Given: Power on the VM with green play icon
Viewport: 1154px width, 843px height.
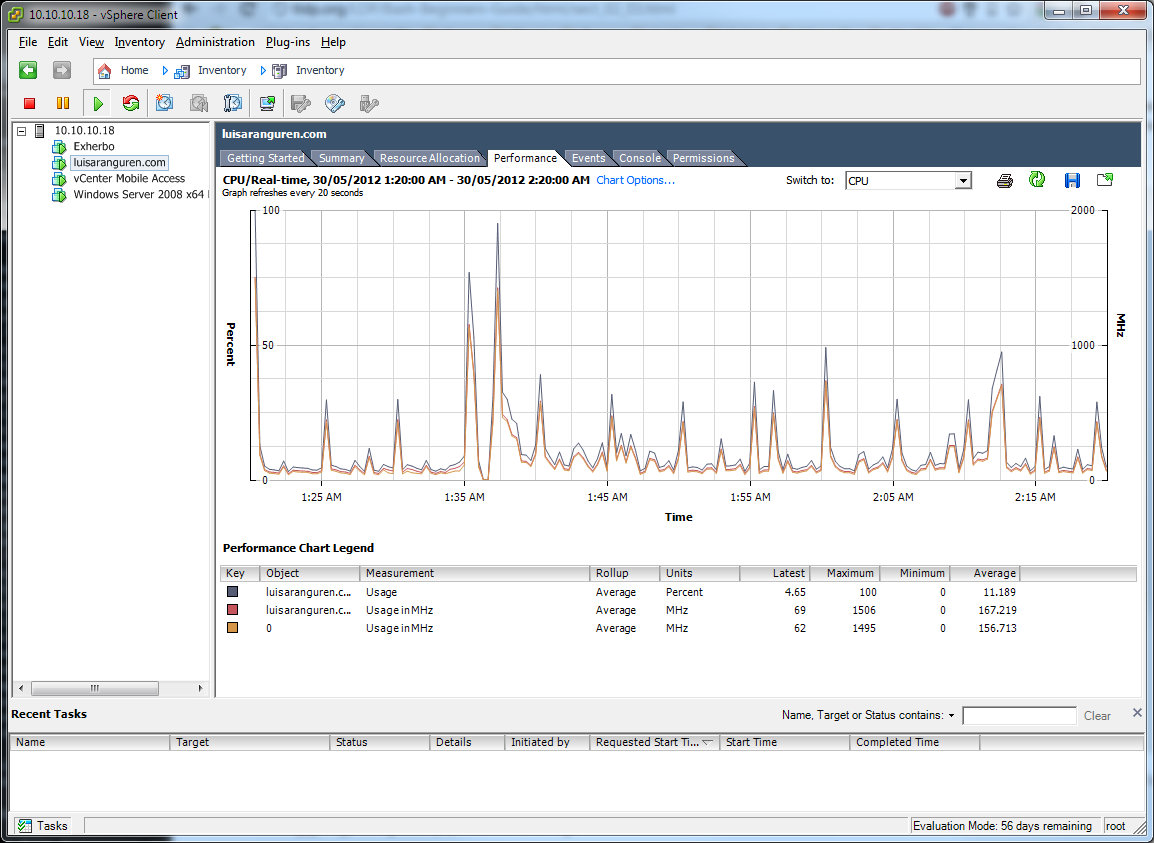Looking at the screenshot, I should coord(97,103).
